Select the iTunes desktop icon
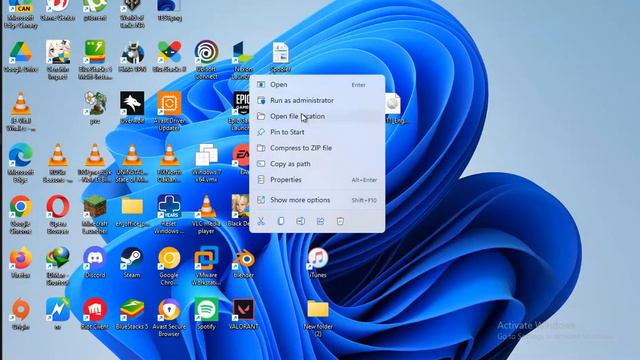 click(x=318, y=262)
